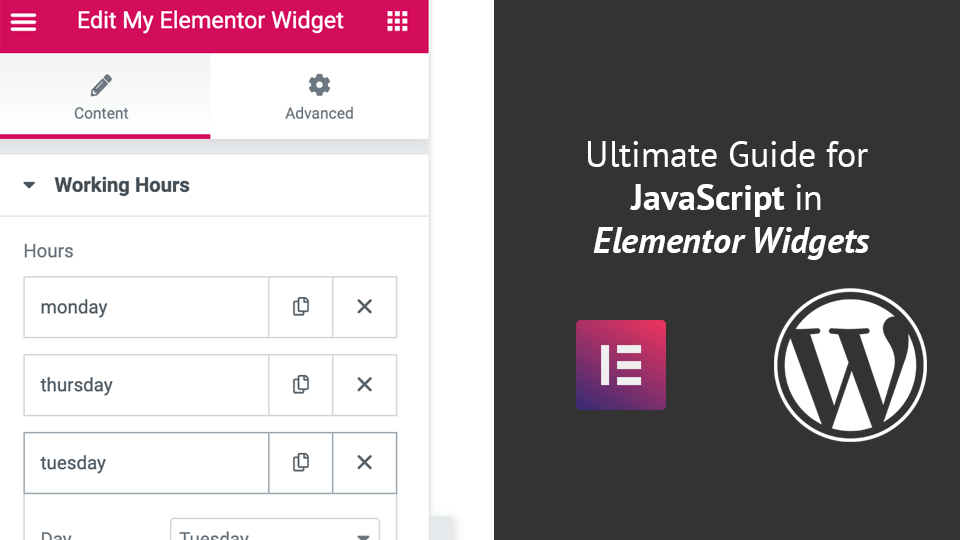Screen dimensions: 960x540
Task: Click the Elementor logo icon
Action: (621, 365)
